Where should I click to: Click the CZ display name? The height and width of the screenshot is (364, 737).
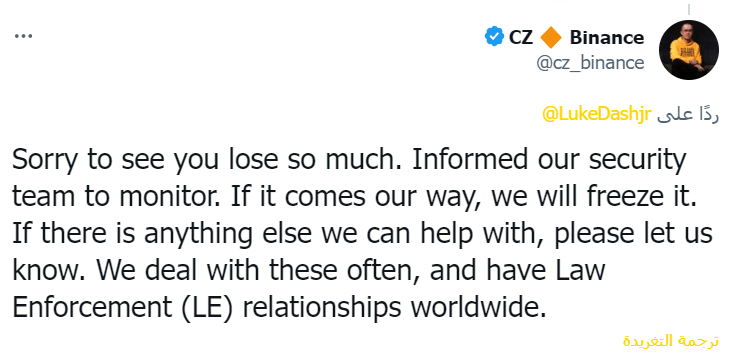(521, 37)
